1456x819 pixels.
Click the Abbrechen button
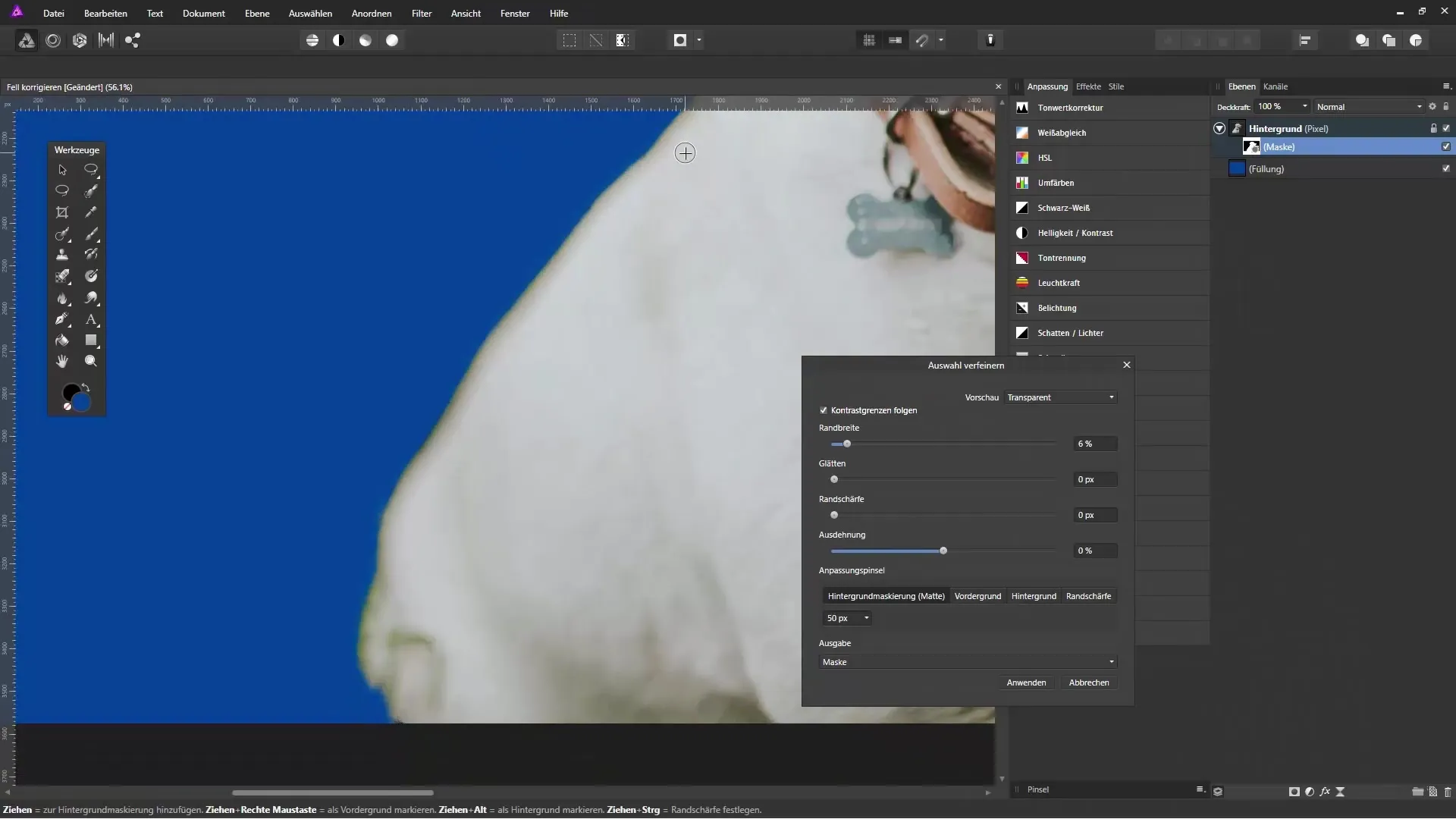pyautogui.click(x=1089, y=683)
